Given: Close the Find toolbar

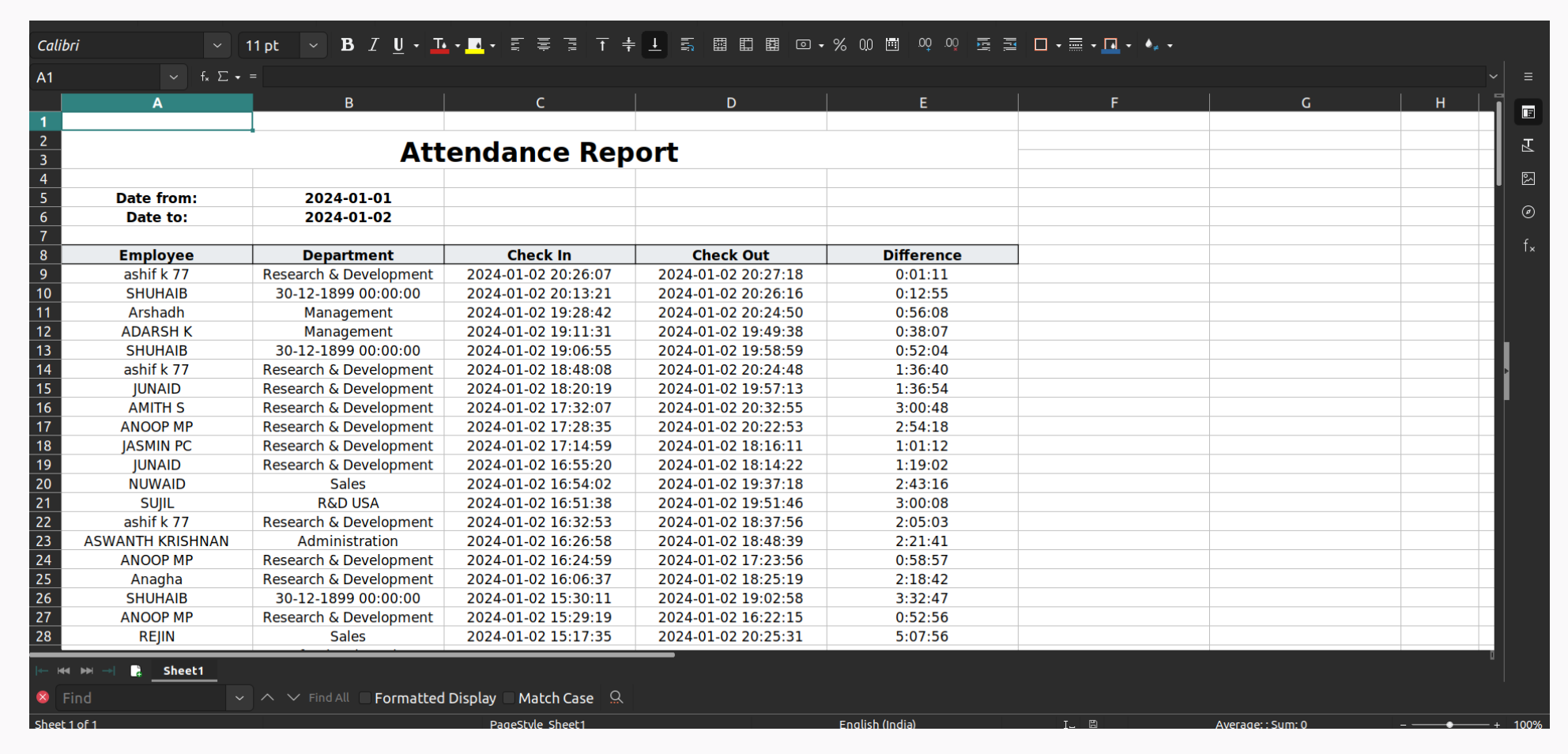Looking at the screenshot, I should (43, 697).
